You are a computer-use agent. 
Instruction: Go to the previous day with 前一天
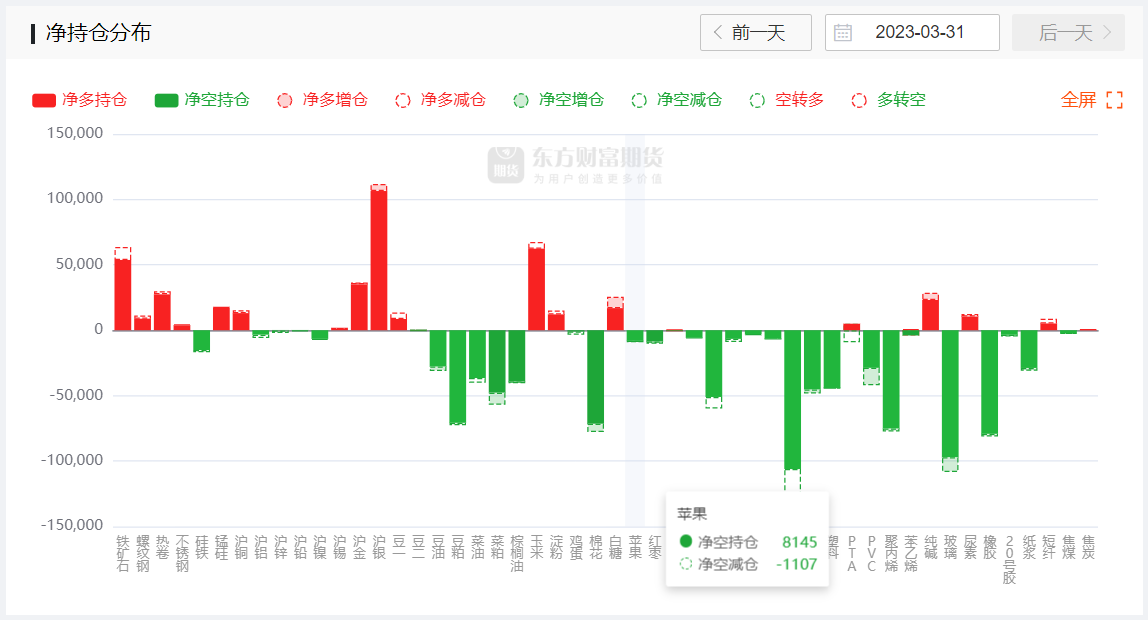[756, 32]
